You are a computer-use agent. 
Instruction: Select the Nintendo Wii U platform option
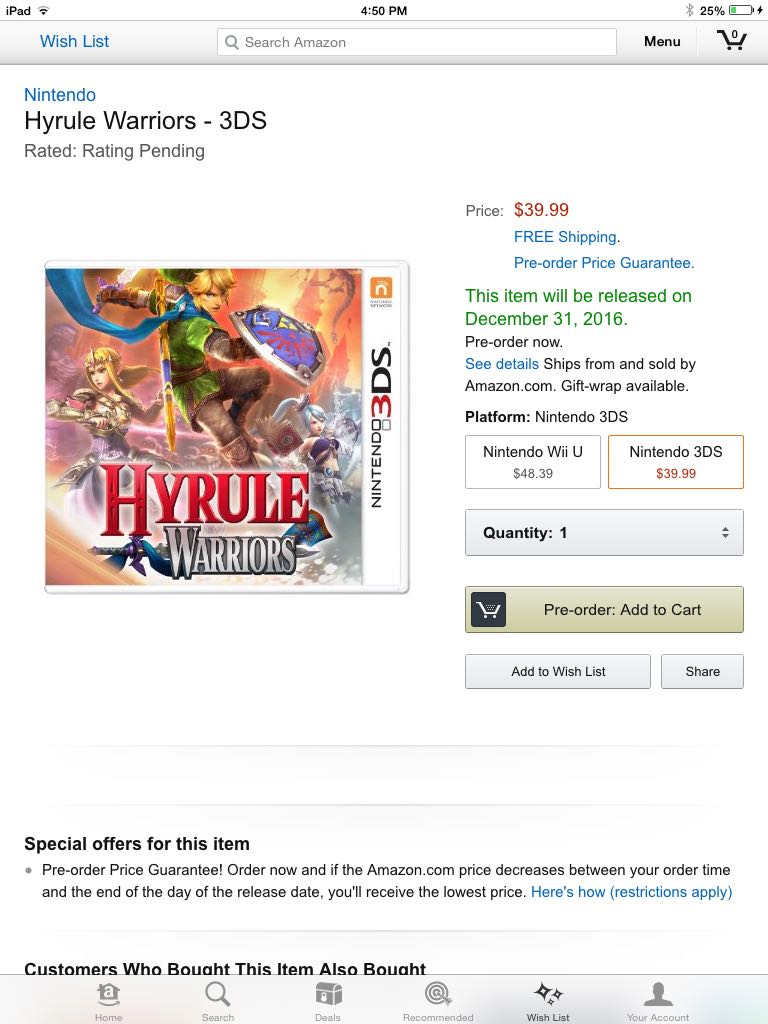tap(532, 462)
